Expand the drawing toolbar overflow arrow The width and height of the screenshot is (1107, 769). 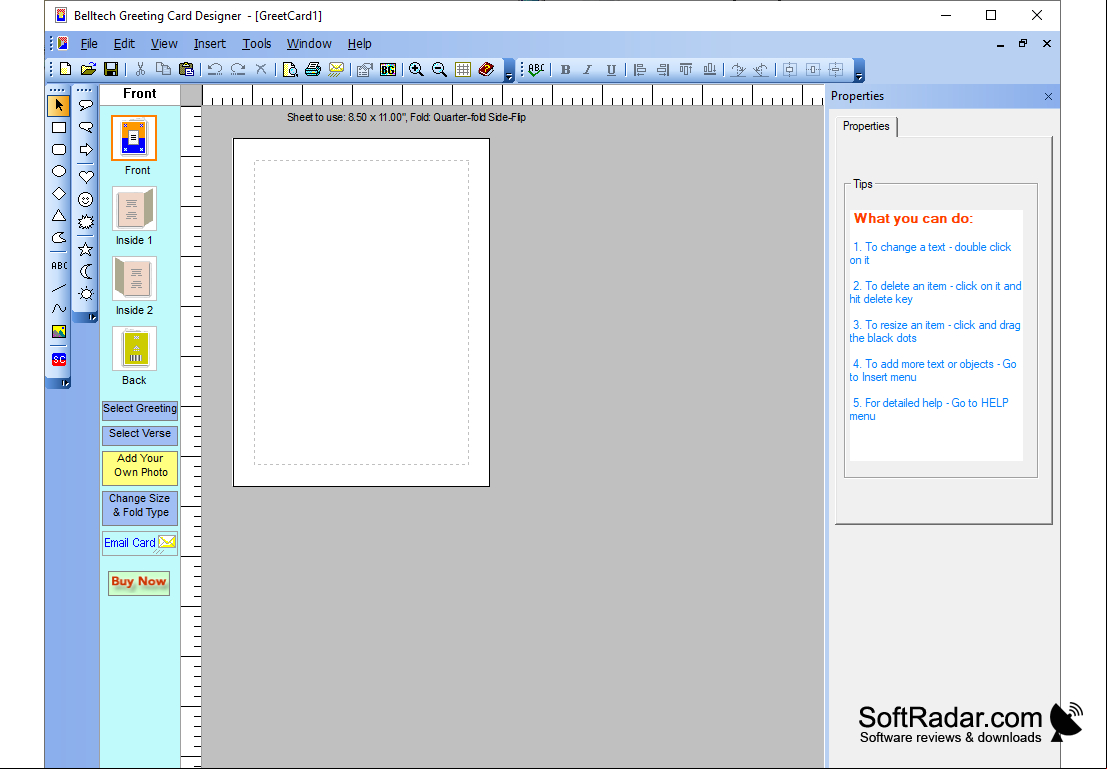65,383
